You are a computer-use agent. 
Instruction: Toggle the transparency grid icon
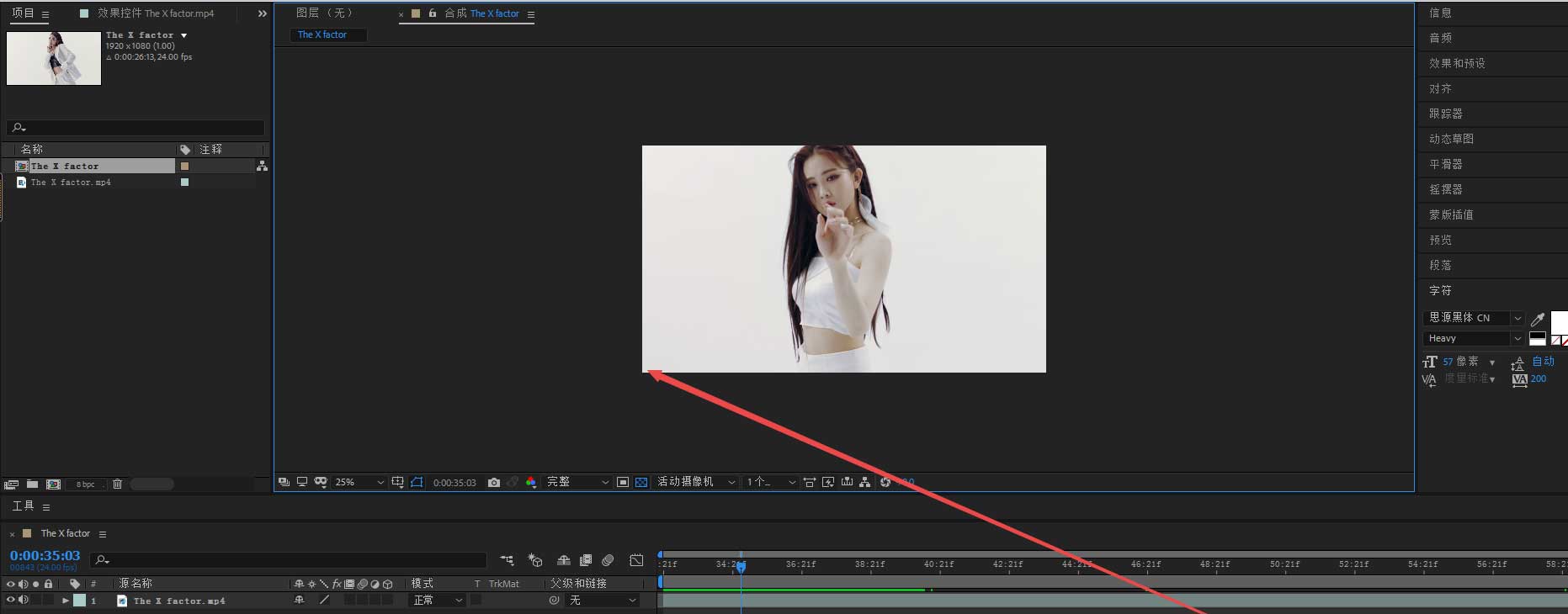point(641,482)
